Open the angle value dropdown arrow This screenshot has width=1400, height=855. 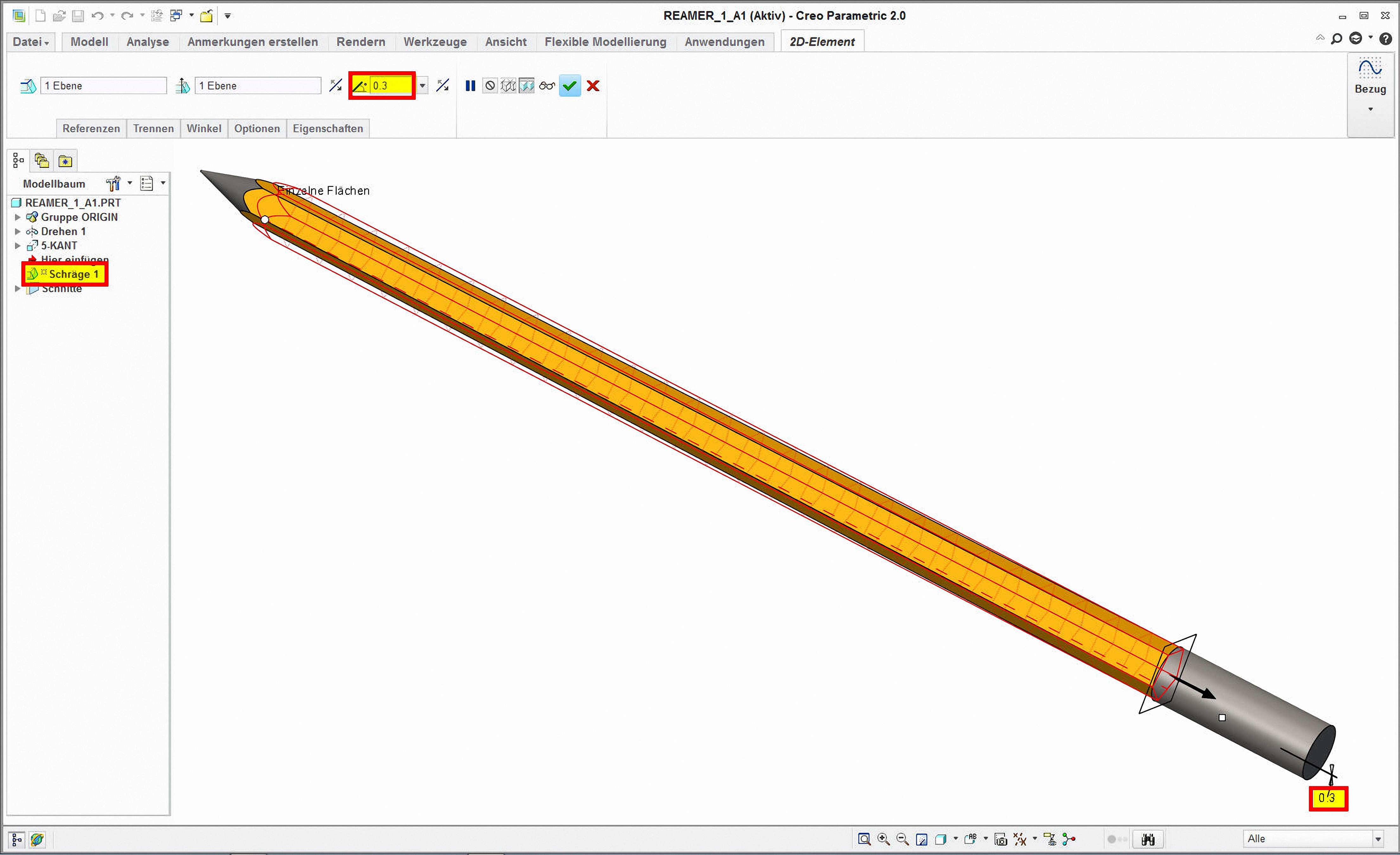pyautogui.click(x=422, y=86)
